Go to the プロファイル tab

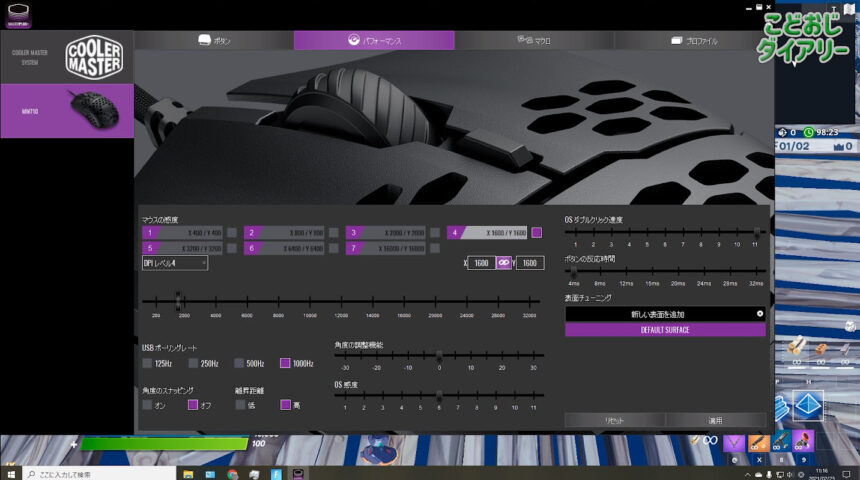click(693, 41)
